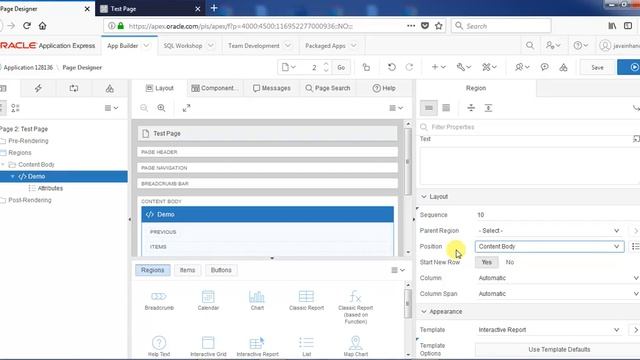Switch gallery to the Buttons tab

221,270
